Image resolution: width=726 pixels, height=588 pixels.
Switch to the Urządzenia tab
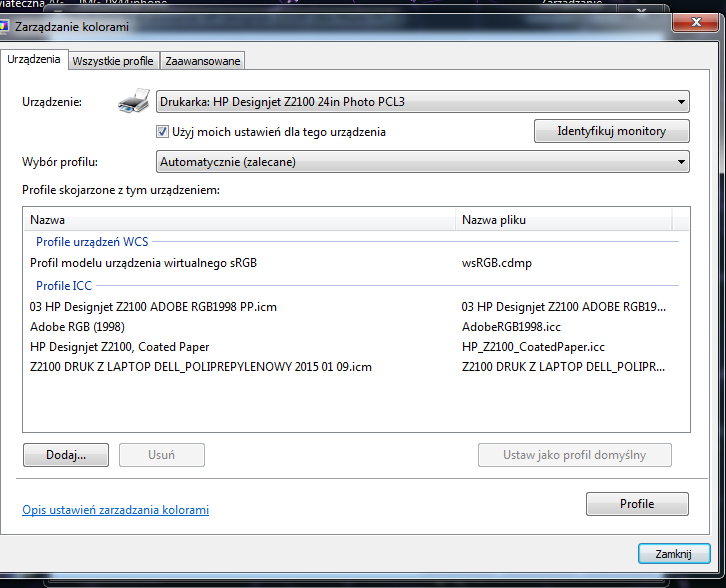point(34,60)
